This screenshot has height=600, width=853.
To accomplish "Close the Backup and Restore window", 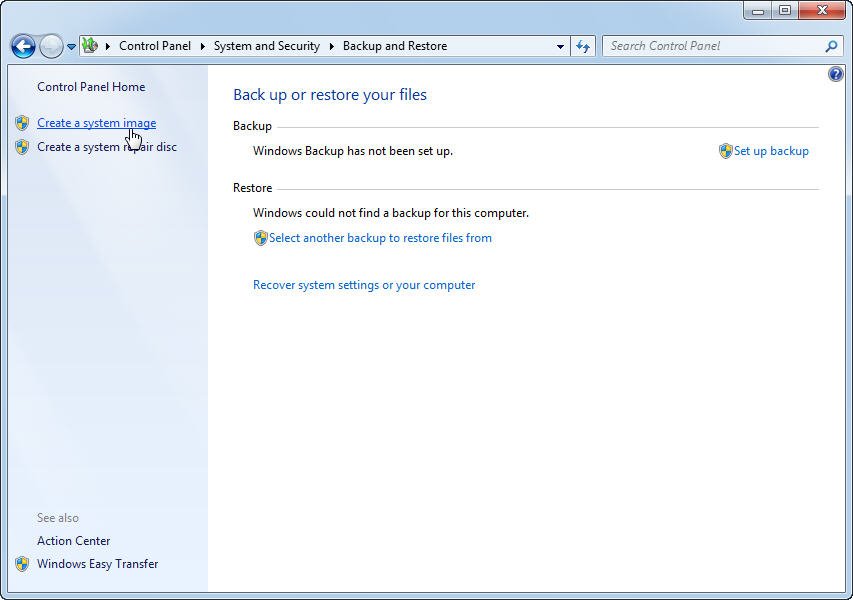I will pyautogui.click(x=822, y=10).
